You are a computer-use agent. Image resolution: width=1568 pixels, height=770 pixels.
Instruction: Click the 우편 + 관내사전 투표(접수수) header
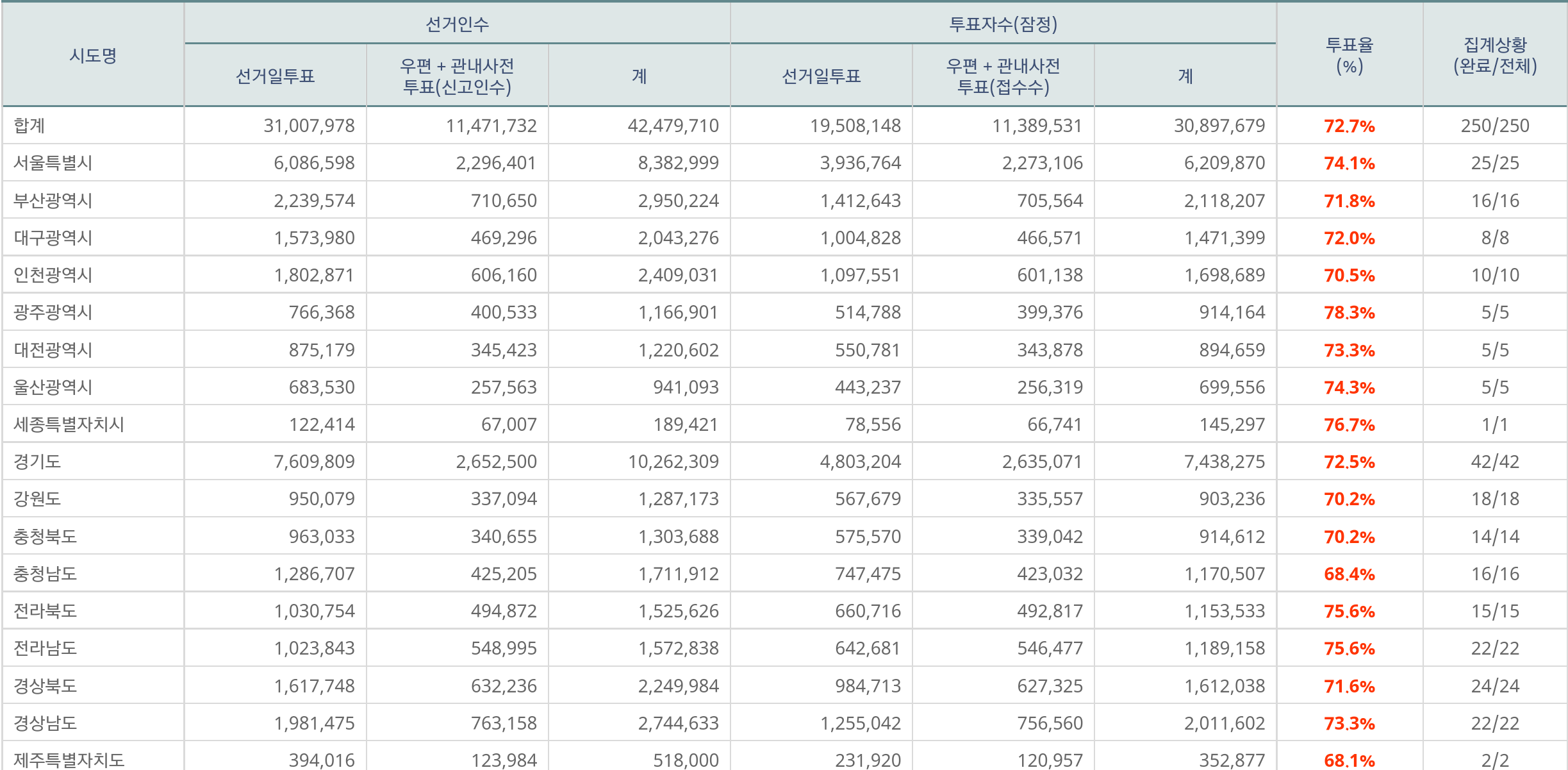pos(1003,76)
